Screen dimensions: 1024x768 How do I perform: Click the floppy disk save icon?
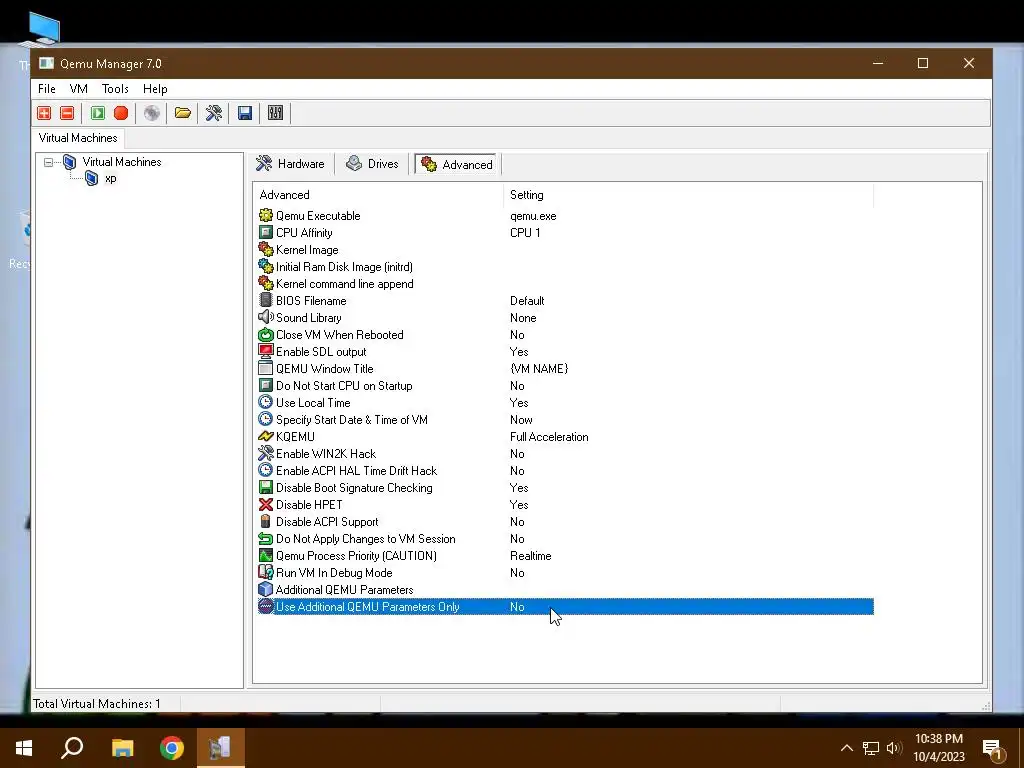245,113
